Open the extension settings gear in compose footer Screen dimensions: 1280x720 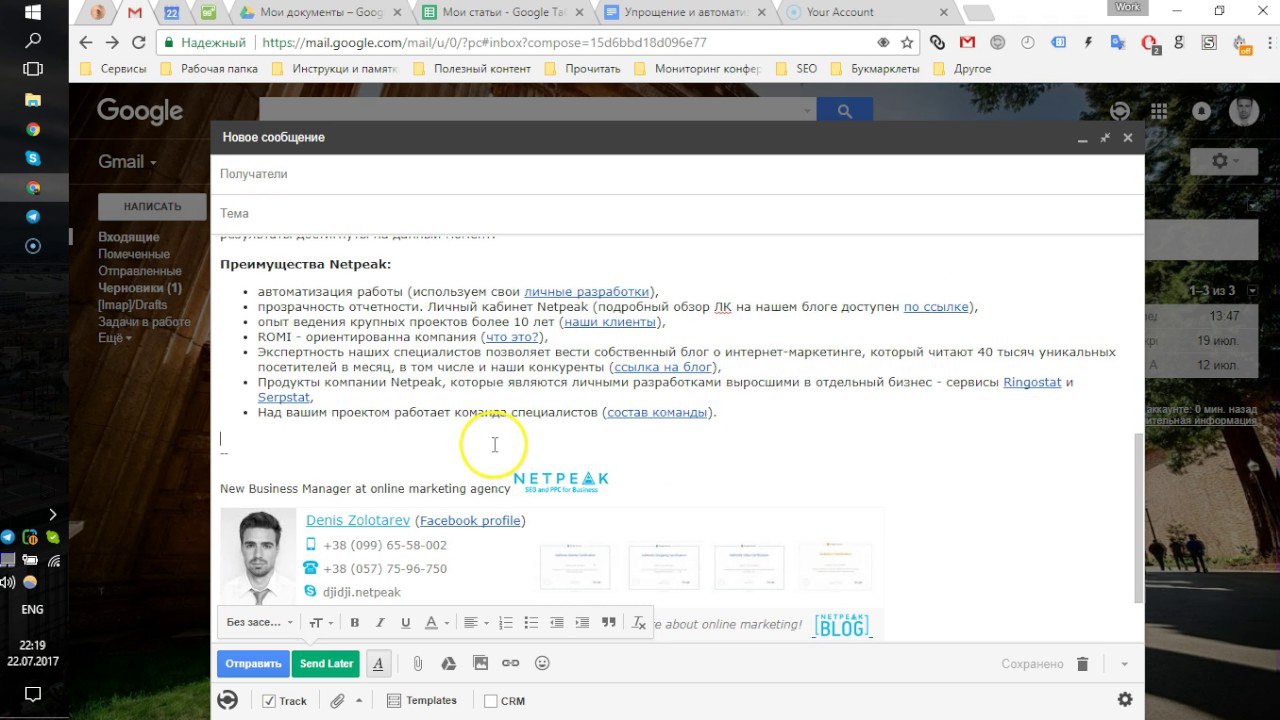click(1125, 700)
